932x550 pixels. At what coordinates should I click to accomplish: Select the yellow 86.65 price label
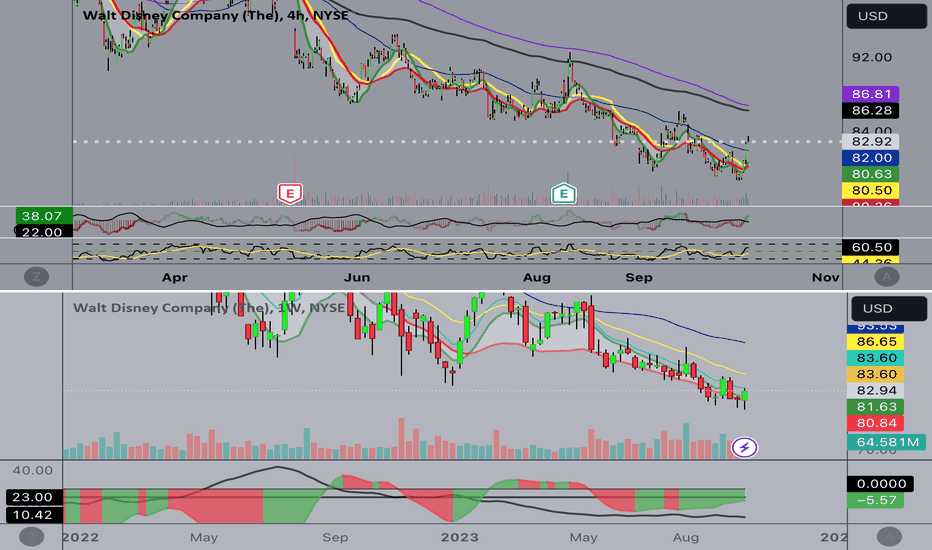(x=876, y=342)
